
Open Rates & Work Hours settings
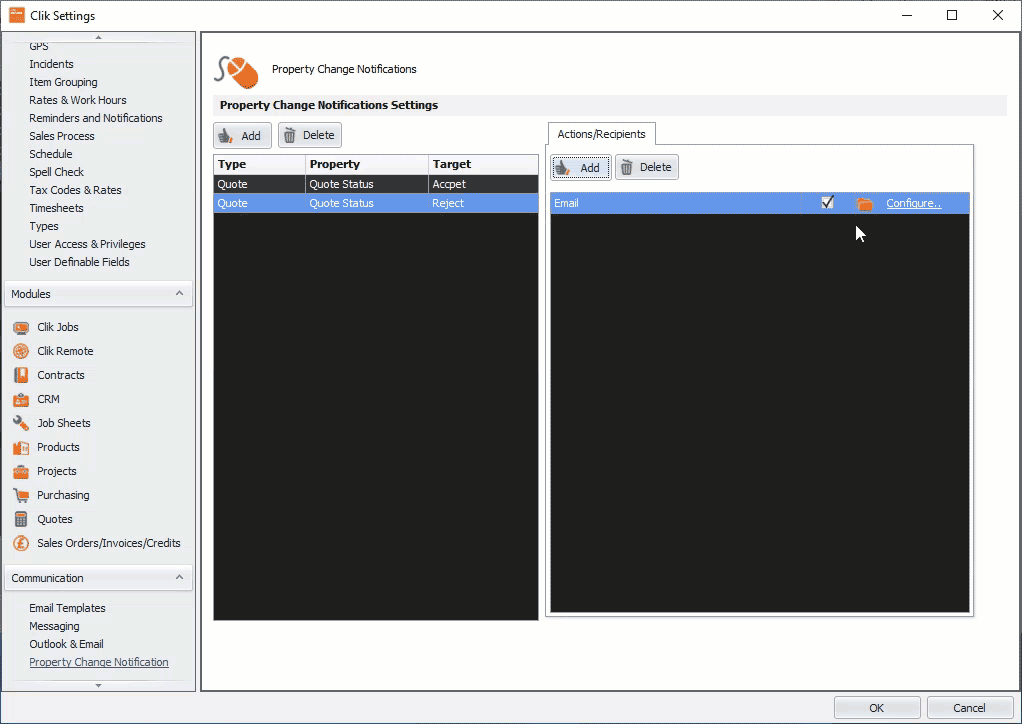coord(78,100)
